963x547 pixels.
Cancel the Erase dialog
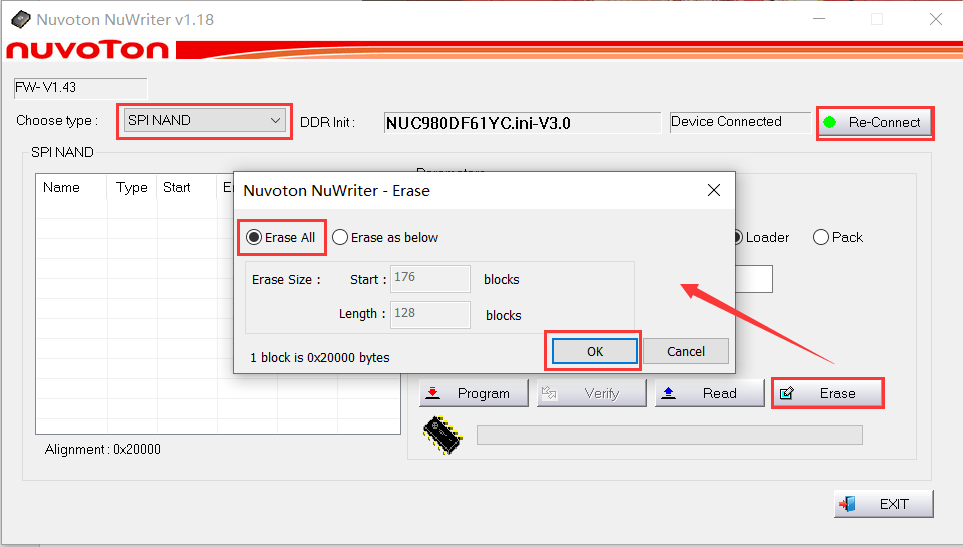coord(685,351)
